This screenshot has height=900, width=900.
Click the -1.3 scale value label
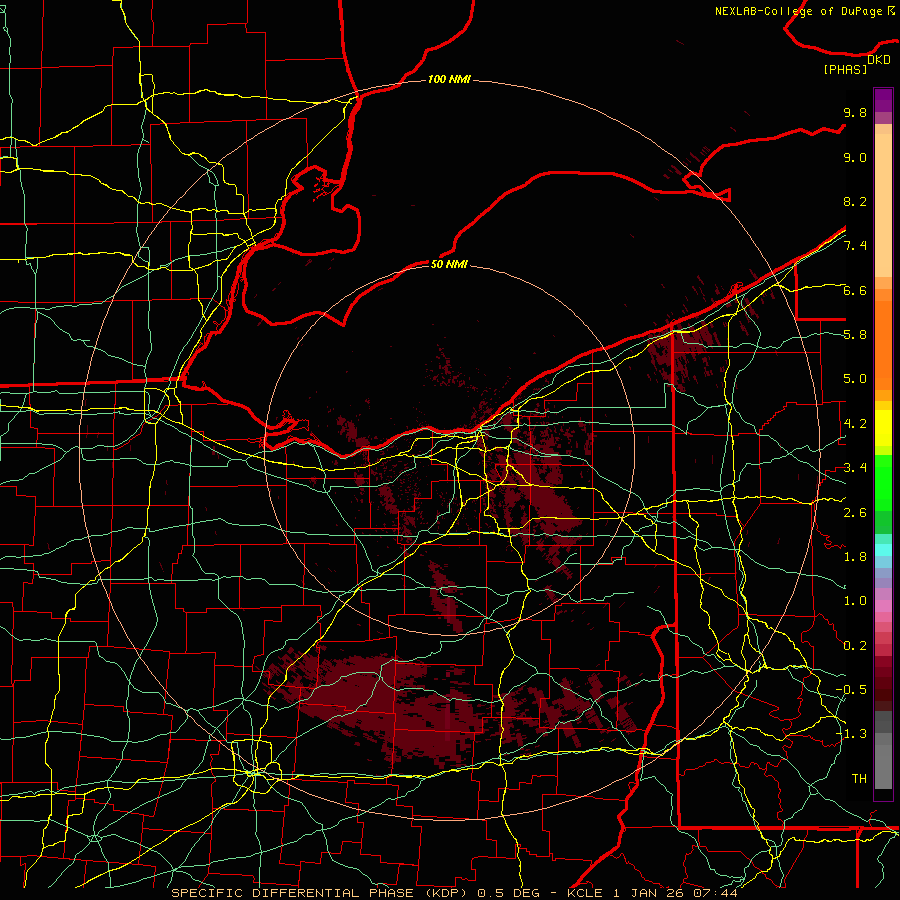pos(851,734)
